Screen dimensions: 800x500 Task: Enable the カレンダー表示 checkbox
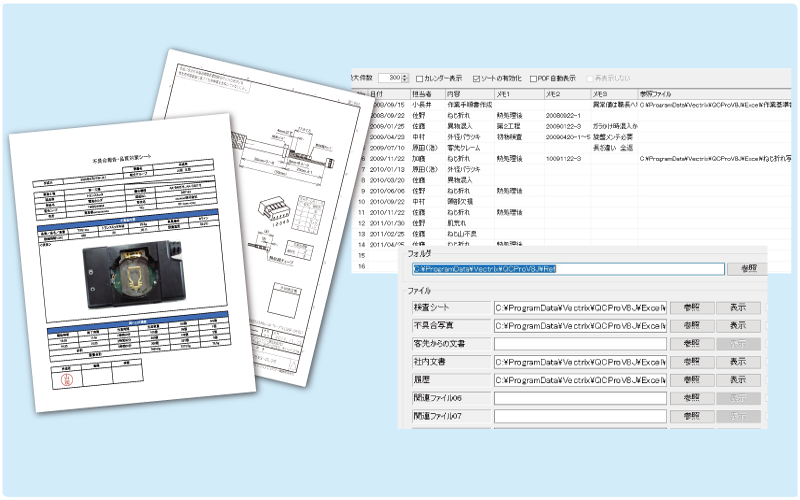pyautogui.click(x=420, y=77)
